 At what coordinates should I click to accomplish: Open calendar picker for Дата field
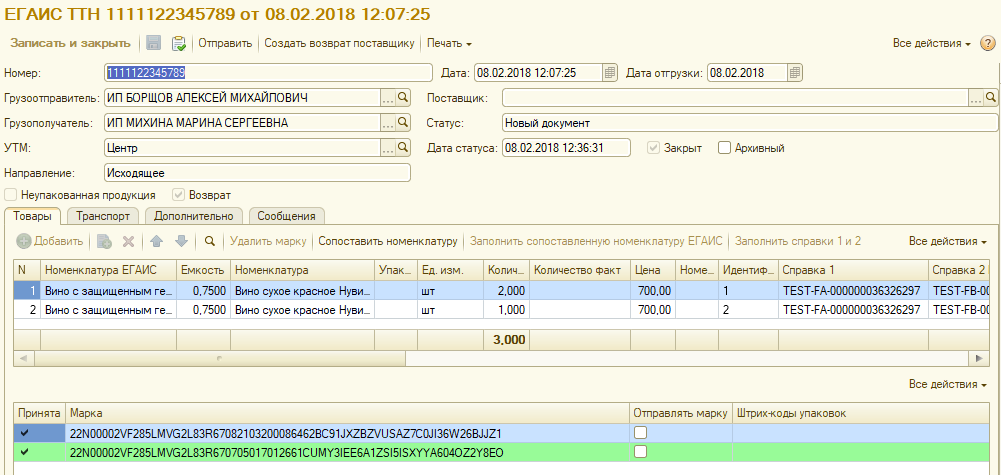[x=610, y=72]
